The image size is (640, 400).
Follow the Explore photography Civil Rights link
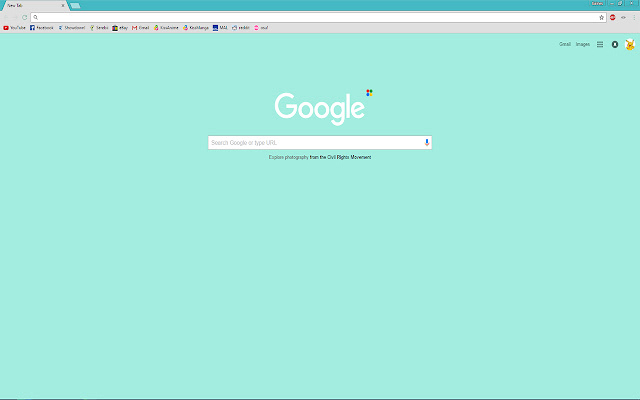320,157
